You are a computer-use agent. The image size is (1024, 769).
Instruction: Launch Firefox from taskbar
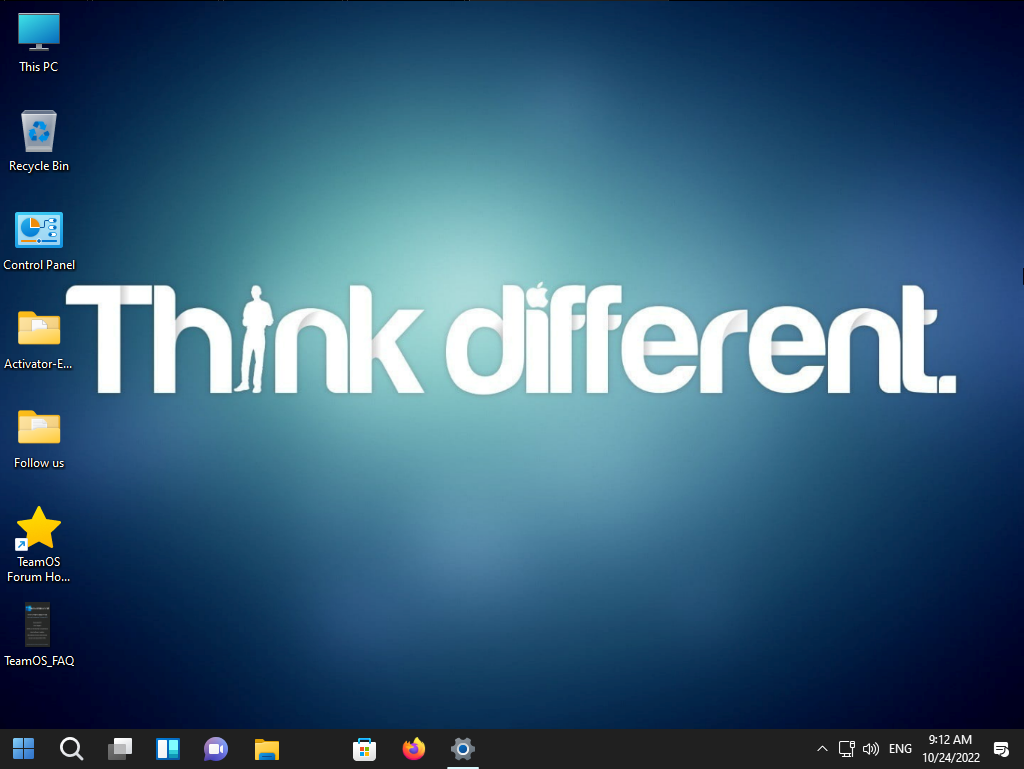pyautogui.click(x=413, y=749)
